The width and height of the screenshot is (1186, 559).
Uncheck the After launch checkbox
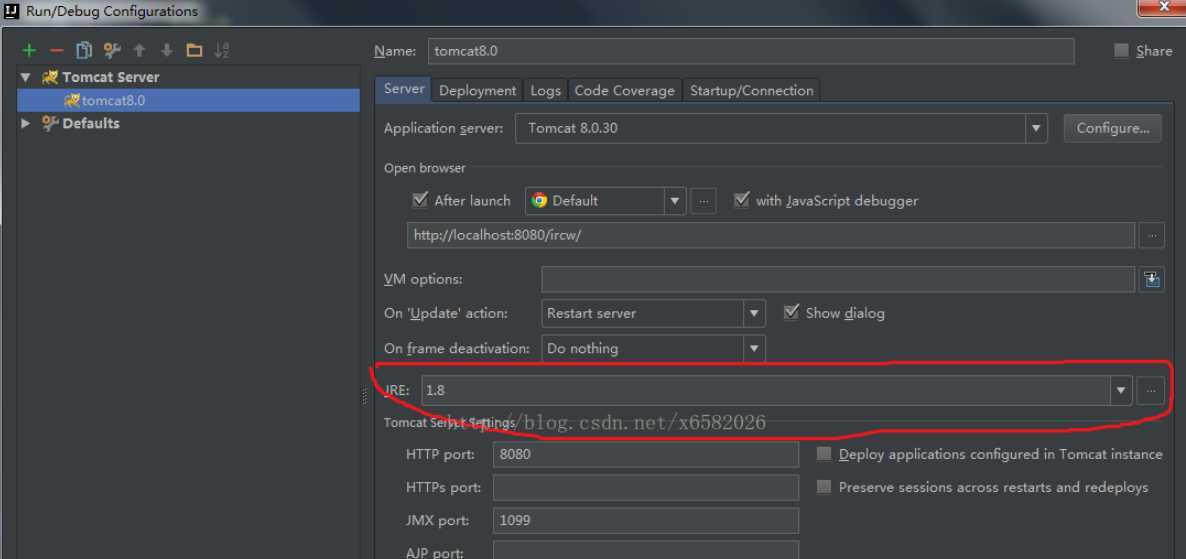click(x=420, y=200)
